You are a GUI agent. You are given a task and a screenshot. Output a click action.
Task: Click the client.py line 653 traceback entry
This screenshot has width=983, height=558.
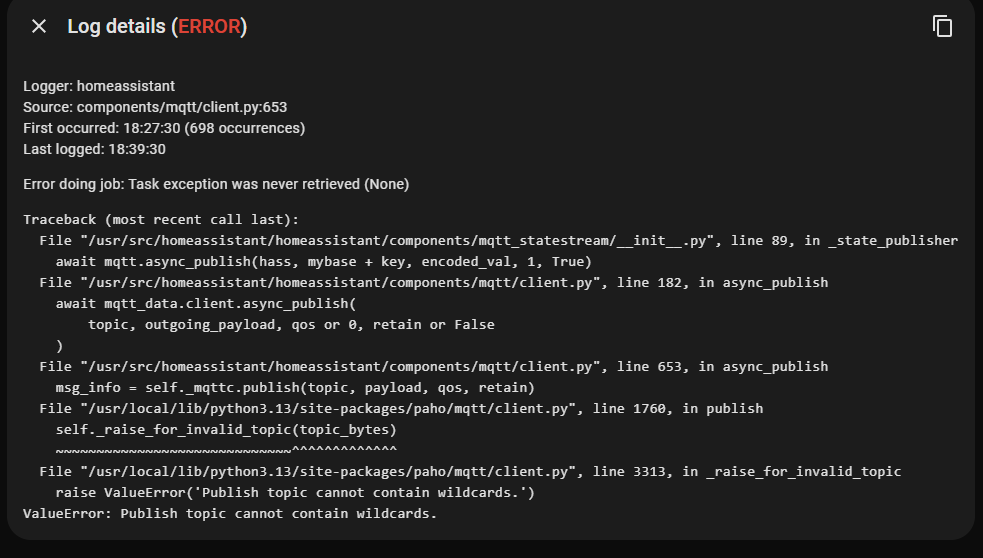(433, 366)
